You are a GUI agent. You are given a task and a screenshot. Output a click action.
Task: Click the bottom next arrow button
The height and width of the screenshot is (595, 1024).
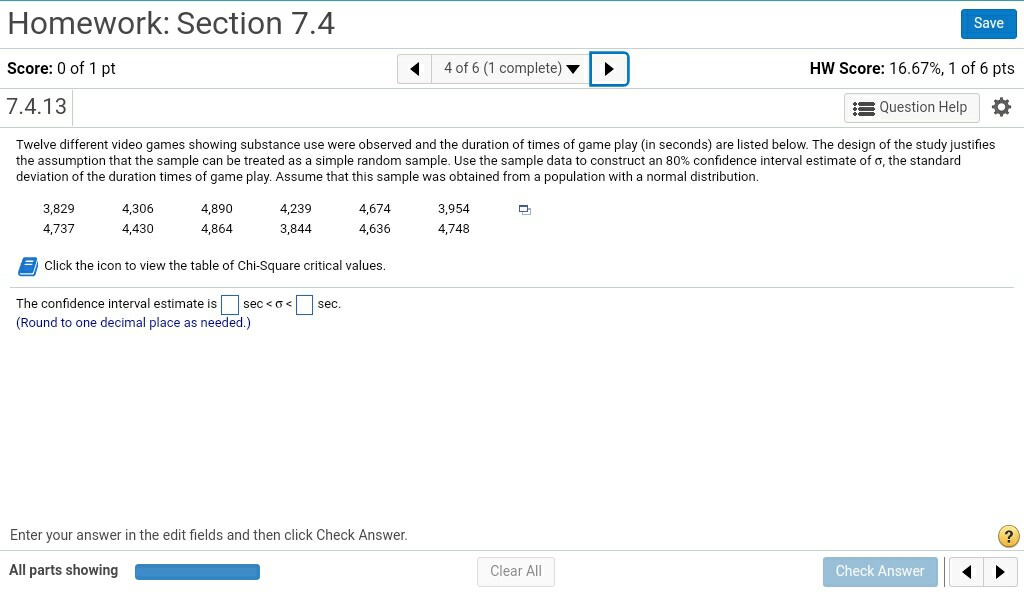pyautogui.click(x=999, y=572)
